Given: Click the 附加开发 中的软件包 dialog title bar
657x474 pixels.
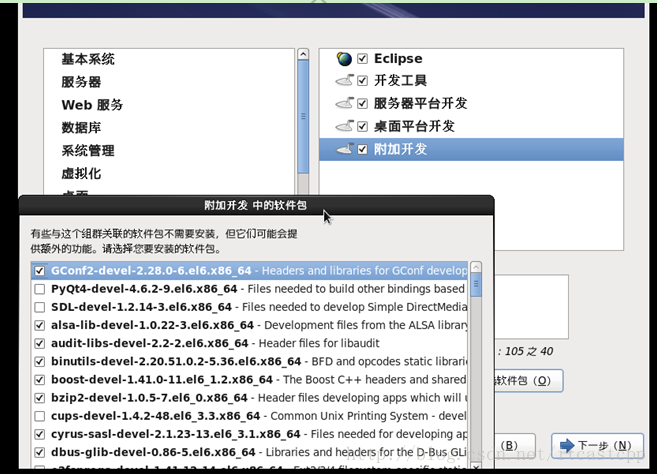Looking at the screenshot, I should pos(256,205).
